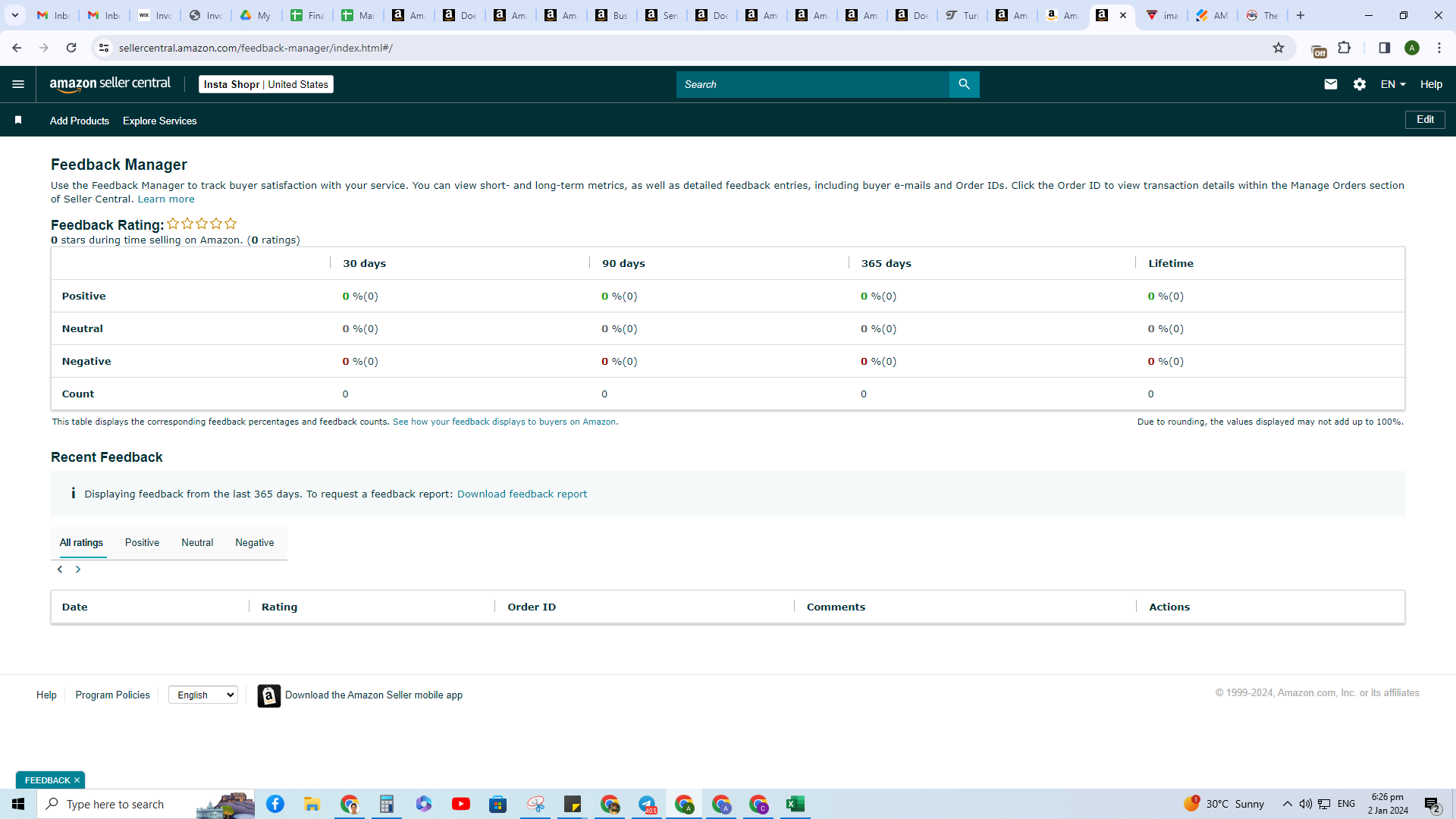Open the buyer messages envelope icon
1456x819 pixels.
click(1330, 84)
